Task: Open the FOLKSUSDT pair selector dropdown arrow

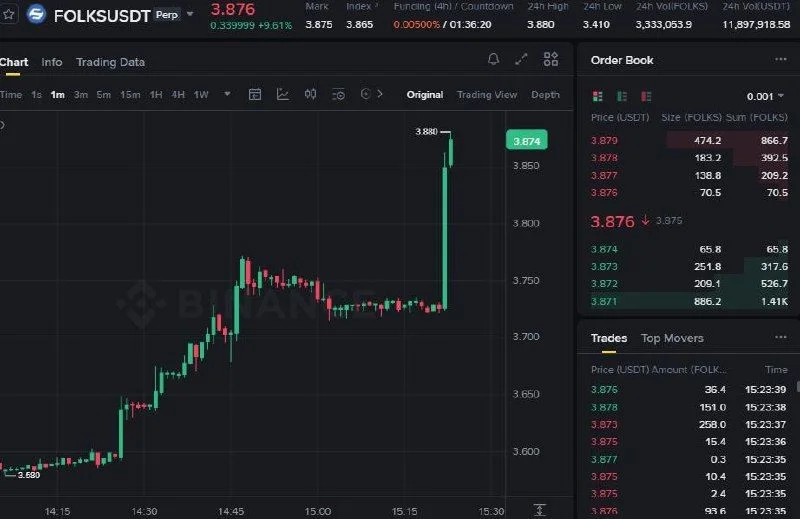Action: coord(190,14)
